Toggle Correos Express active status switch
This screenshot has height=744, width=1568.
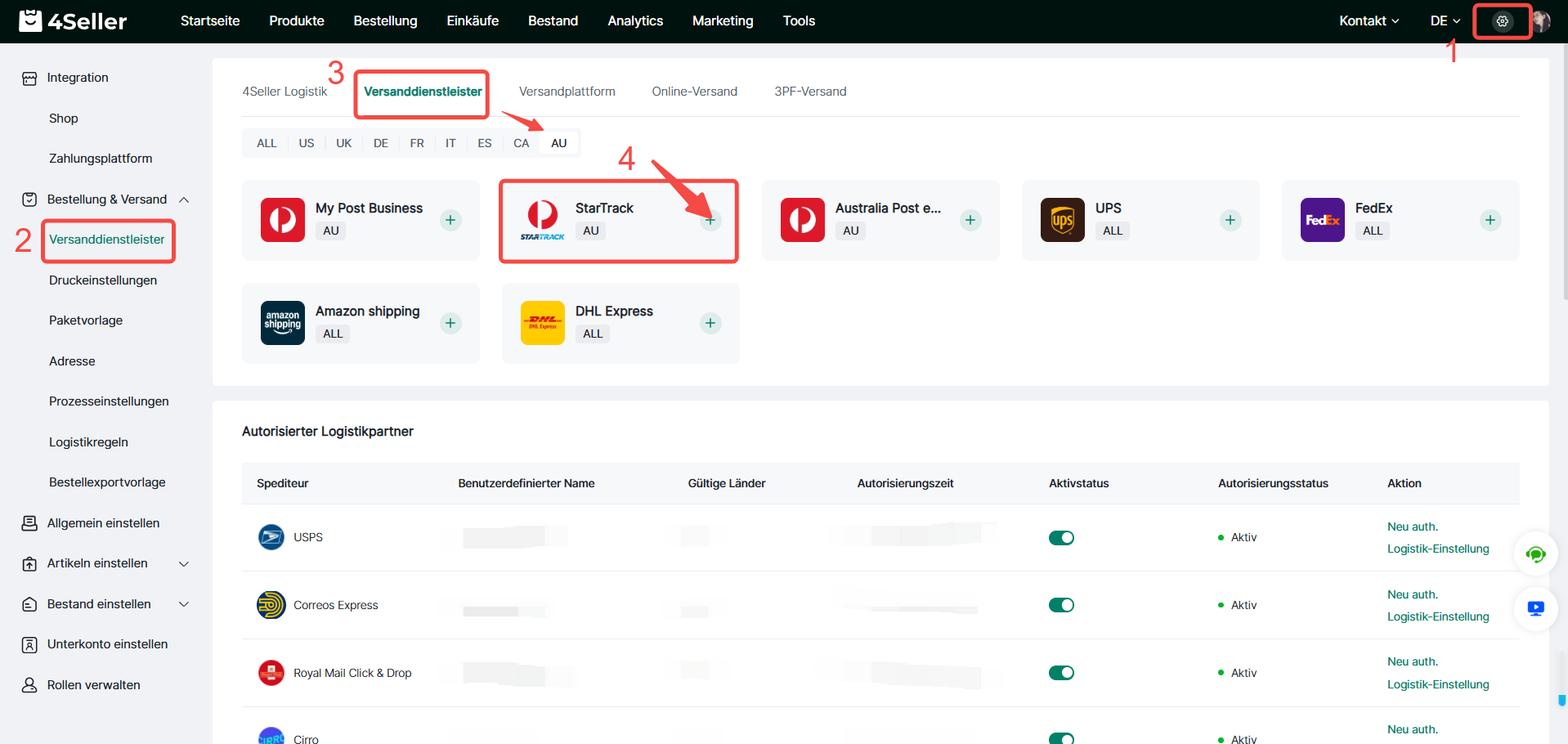pos(1061,605)
